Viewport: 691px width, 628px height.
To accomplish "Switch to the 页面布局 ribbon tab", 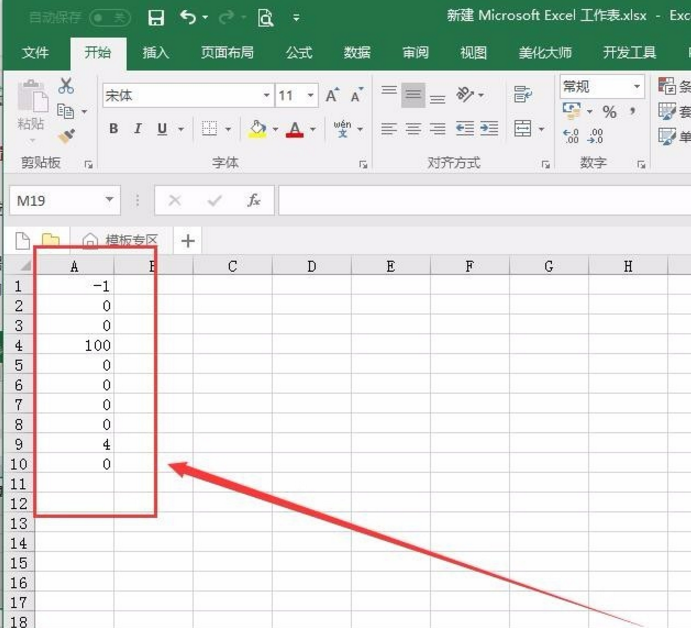I will 227,53.
